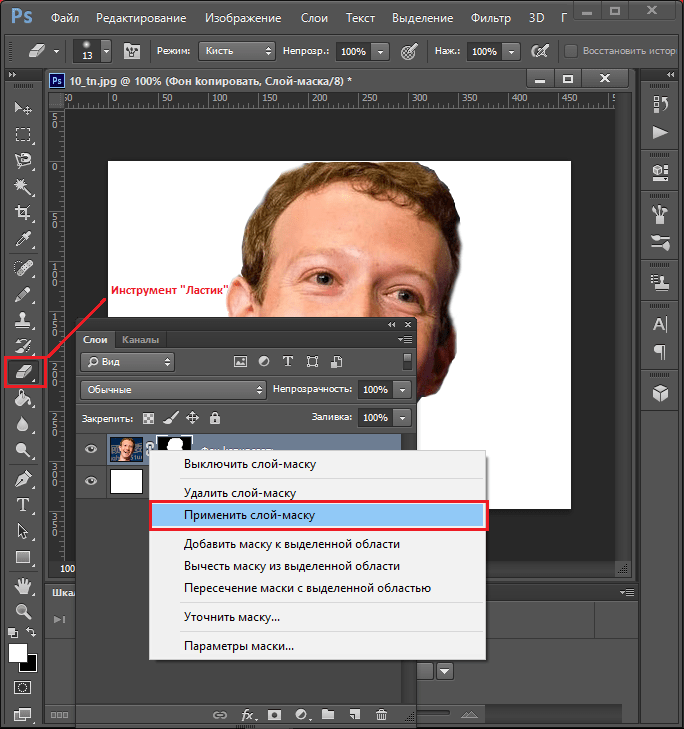Select the Dodge tool
The width and height of the screenshot is (684, 729).
[23, 450]
